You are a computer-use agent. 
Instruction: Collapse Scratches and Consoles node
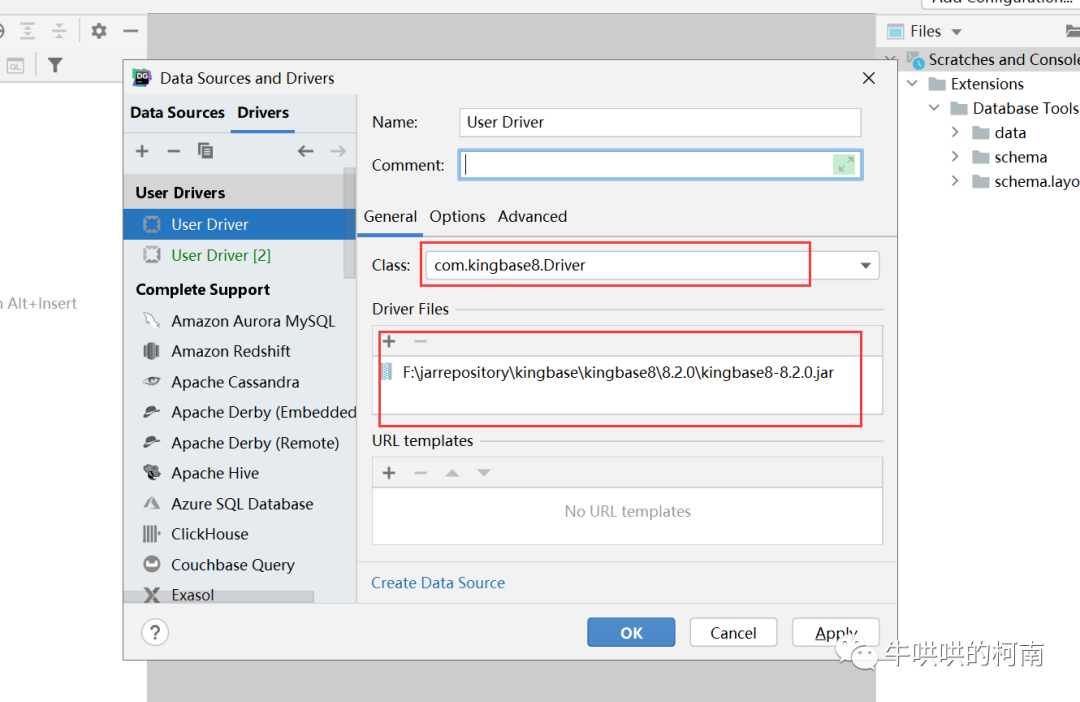pyautogui.click(x=891, y=60)
